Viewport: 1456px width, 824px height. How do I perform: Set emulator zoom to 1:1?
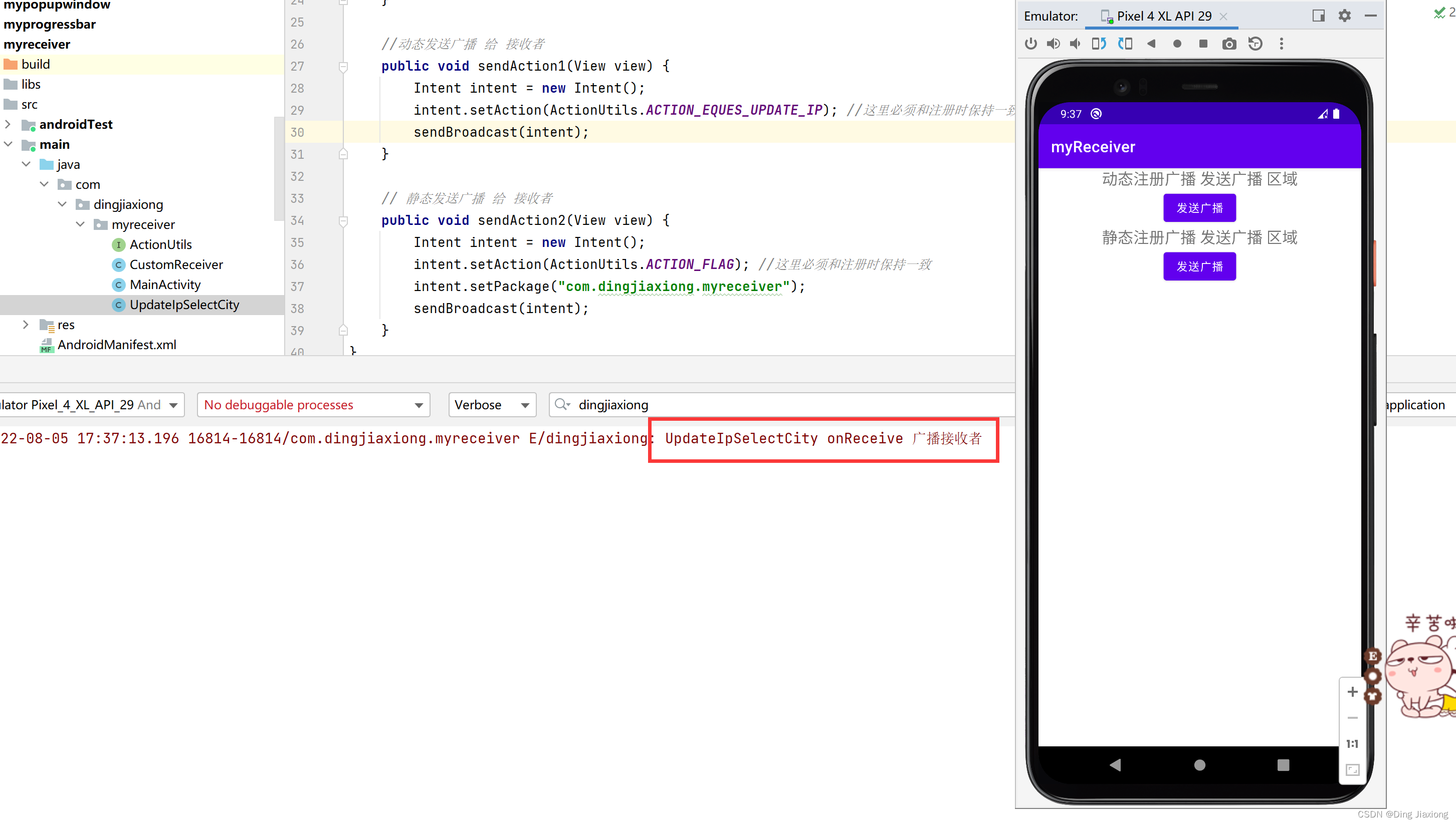(x=1352, y=744)
